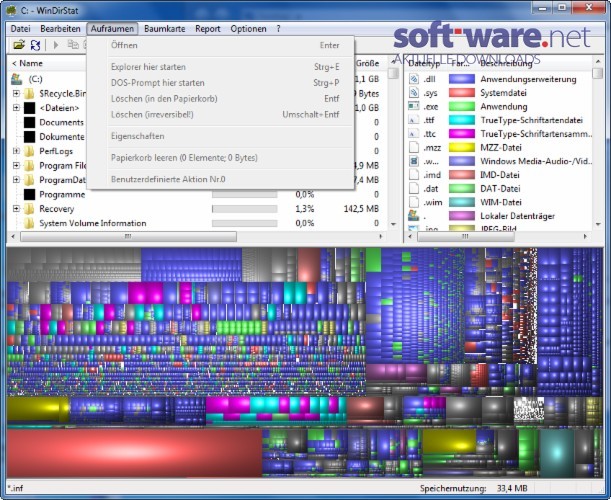Click the .ttc file type icon
Viewport: 611px width, 500px height.
(413, 134)
